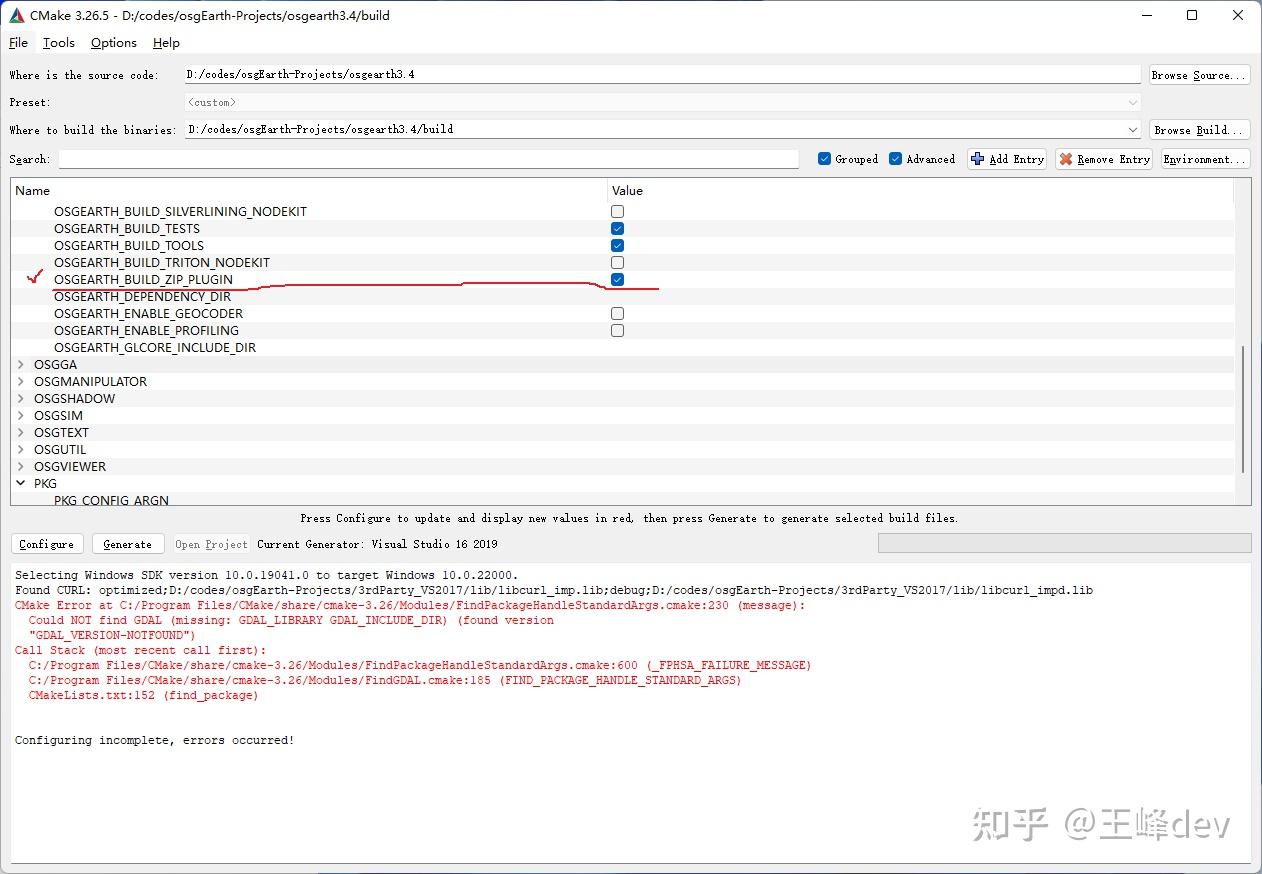Screen dimensions: 1262x874
Task: Click the Browse Source button
Action: pos(1199,75)
